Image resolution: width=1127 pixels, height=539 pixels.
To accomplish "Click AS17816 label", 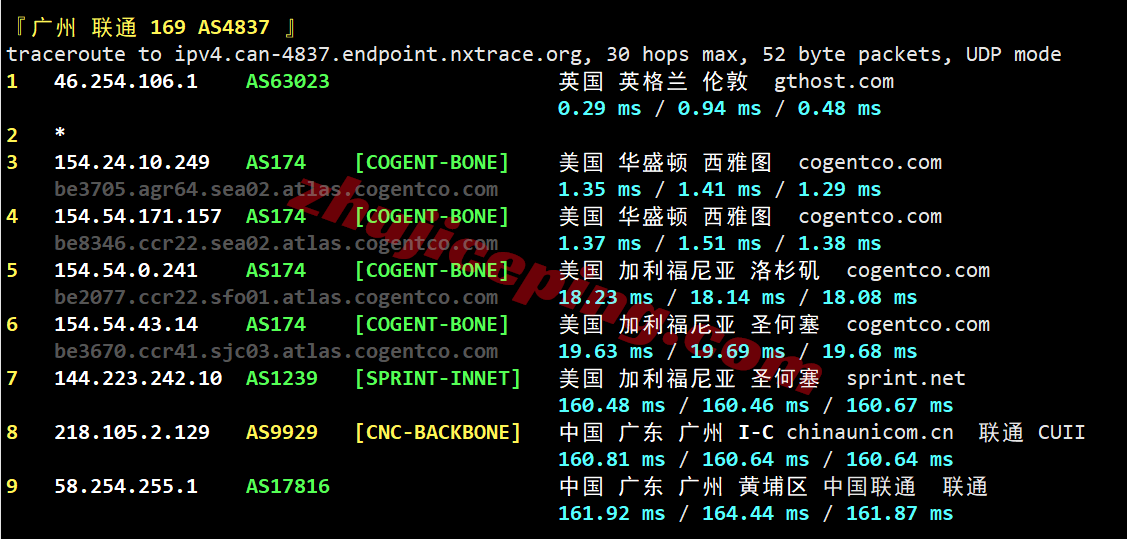I will point(288,487).
